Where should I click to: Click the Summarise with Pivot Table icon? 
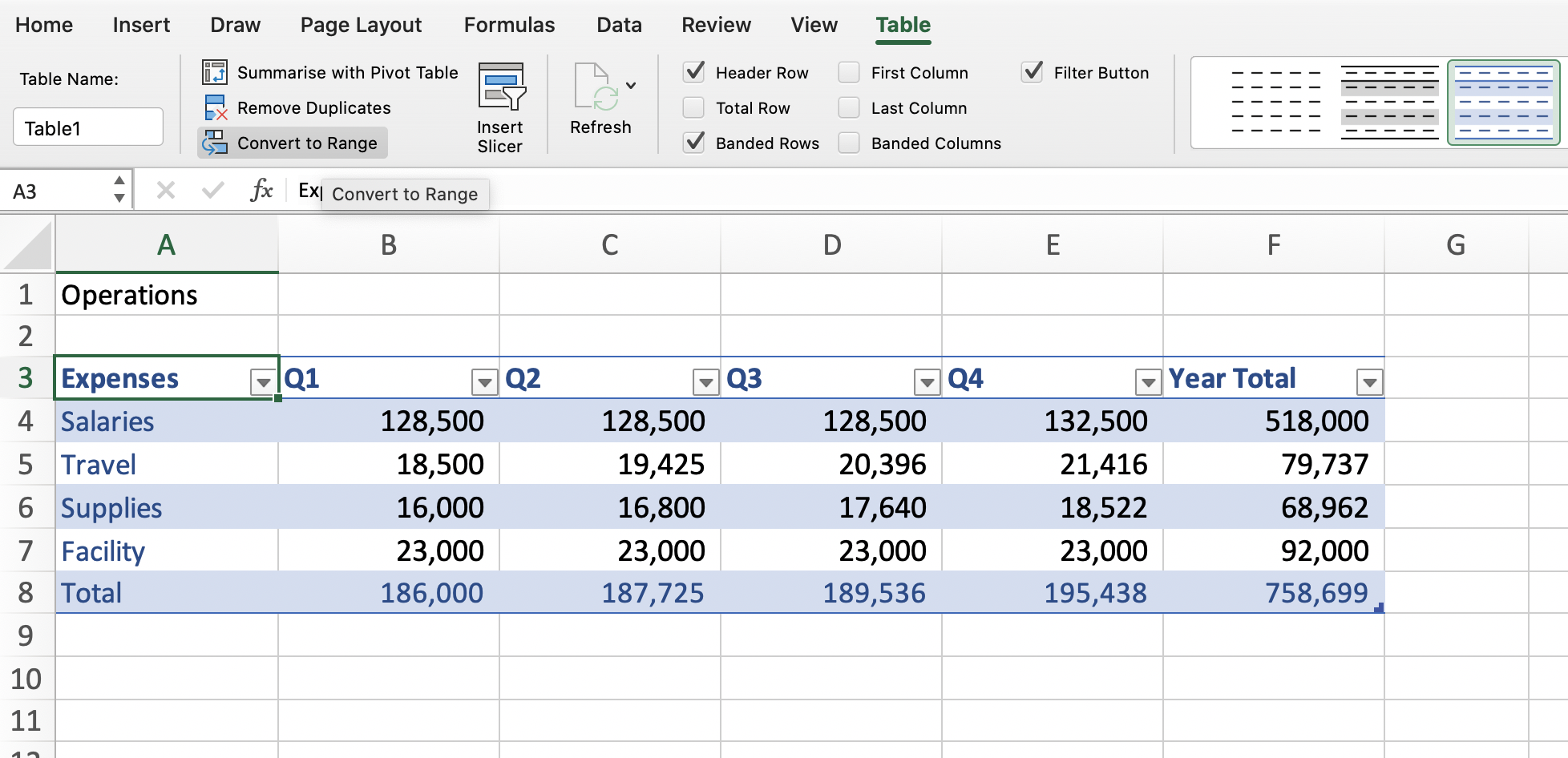[x=215, y=72]
